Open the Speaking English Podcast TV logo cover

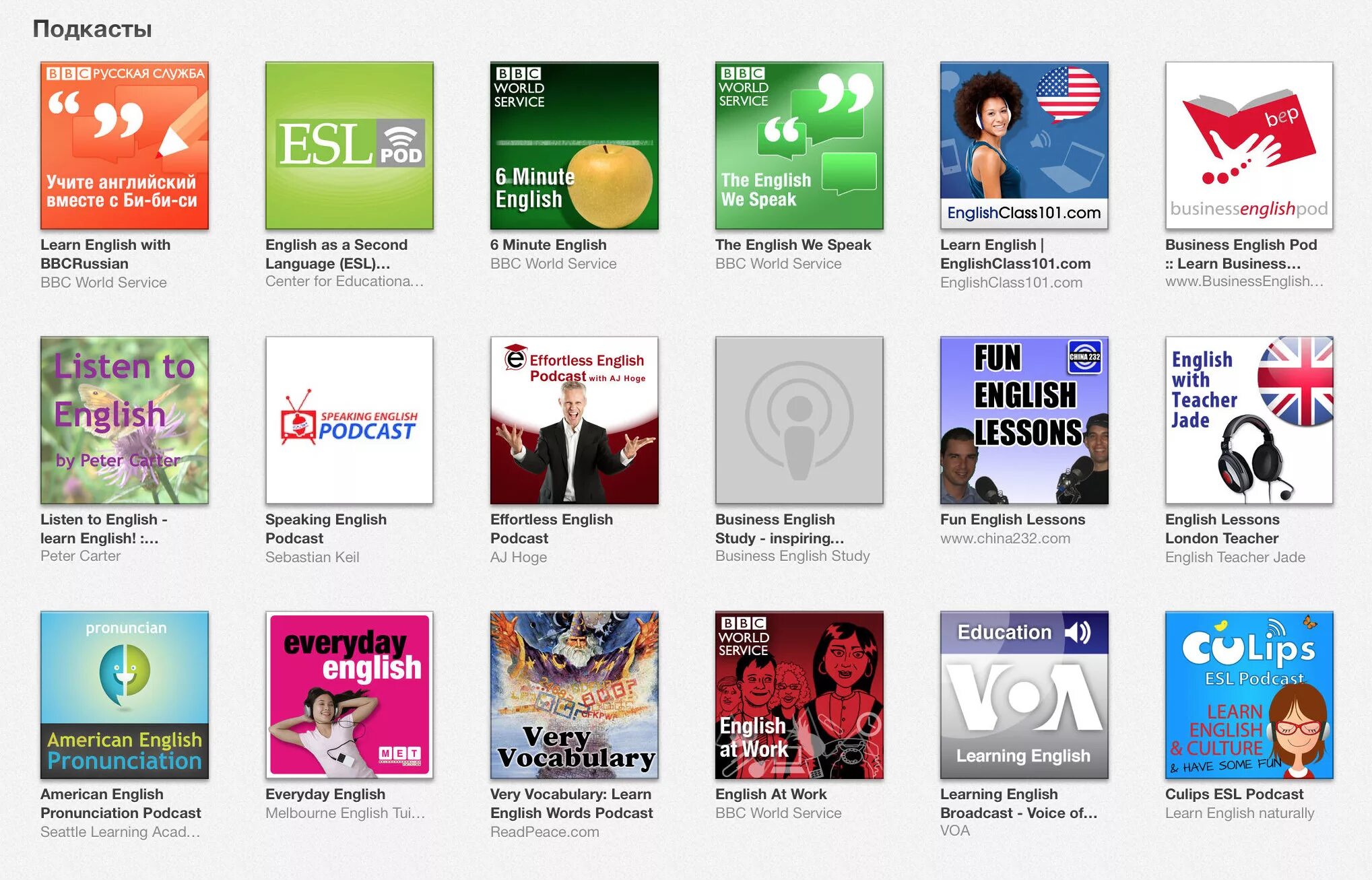click(349, 420)
